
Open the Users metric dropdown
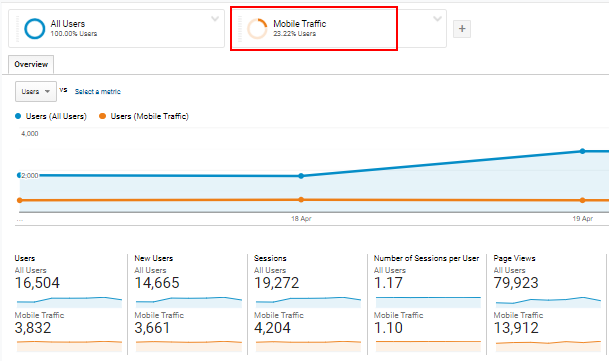(x=36, y=92)
